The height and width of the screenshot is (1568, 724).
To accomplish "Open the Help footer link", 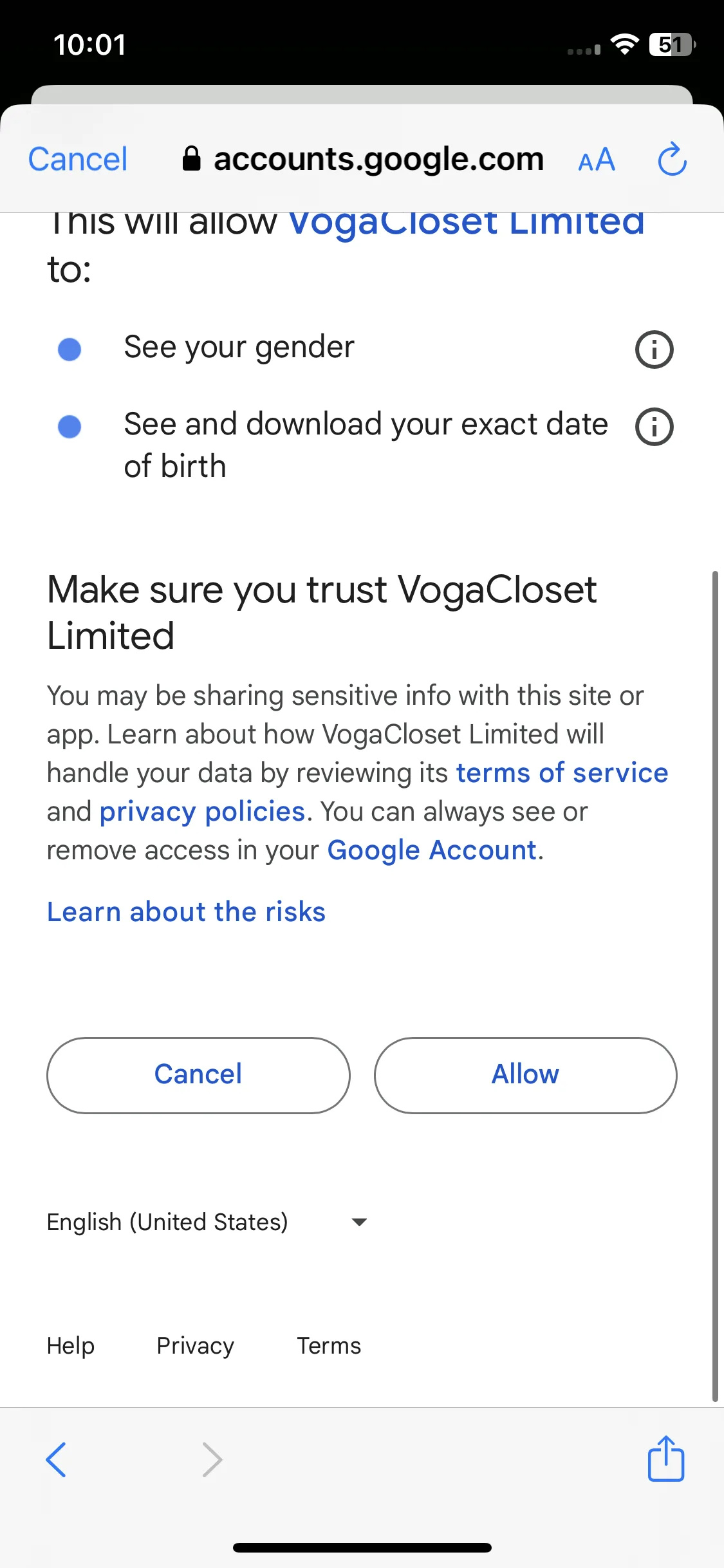I will click(71, 1346).
